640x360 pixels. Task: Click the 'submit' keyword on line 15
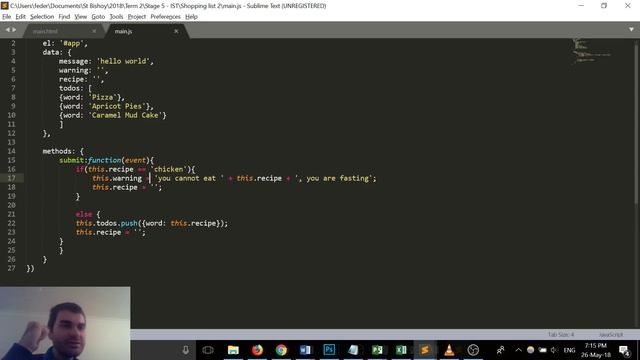[x=71, y=160]
